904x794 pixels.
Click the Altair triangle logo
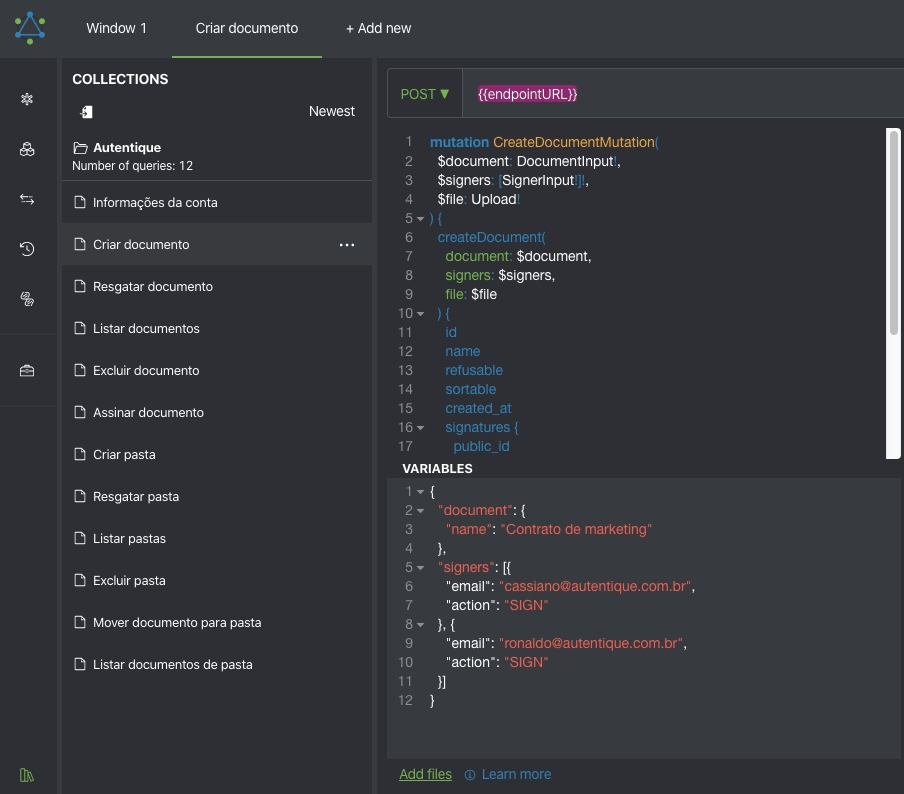(30, 28)
